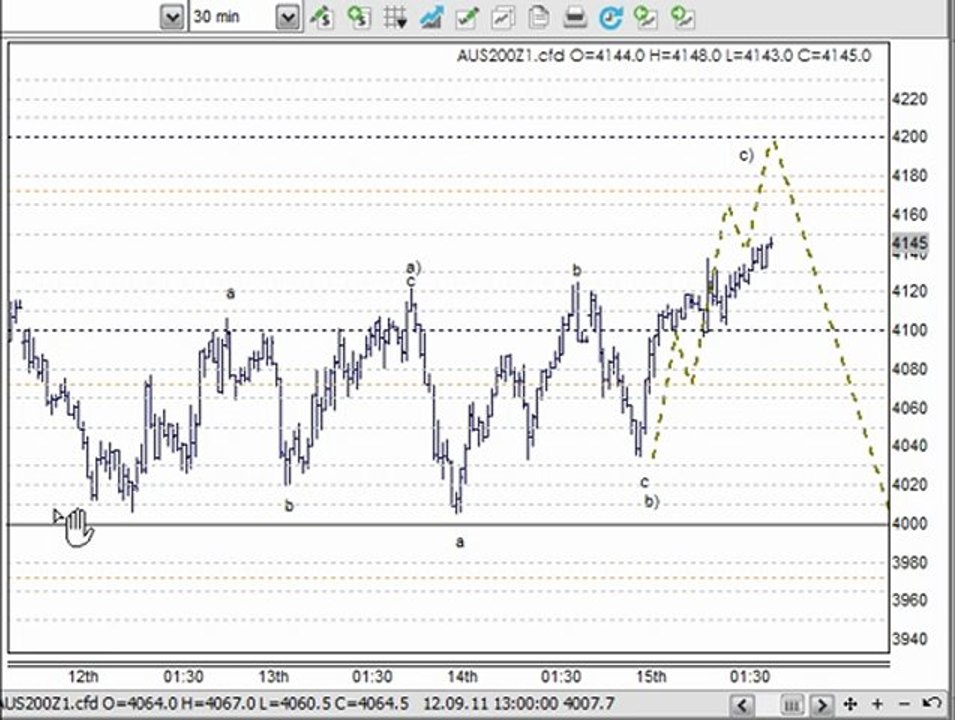955x720 pixels.
Task: Click the c) wave label near 4200
Action: [746, 155]
